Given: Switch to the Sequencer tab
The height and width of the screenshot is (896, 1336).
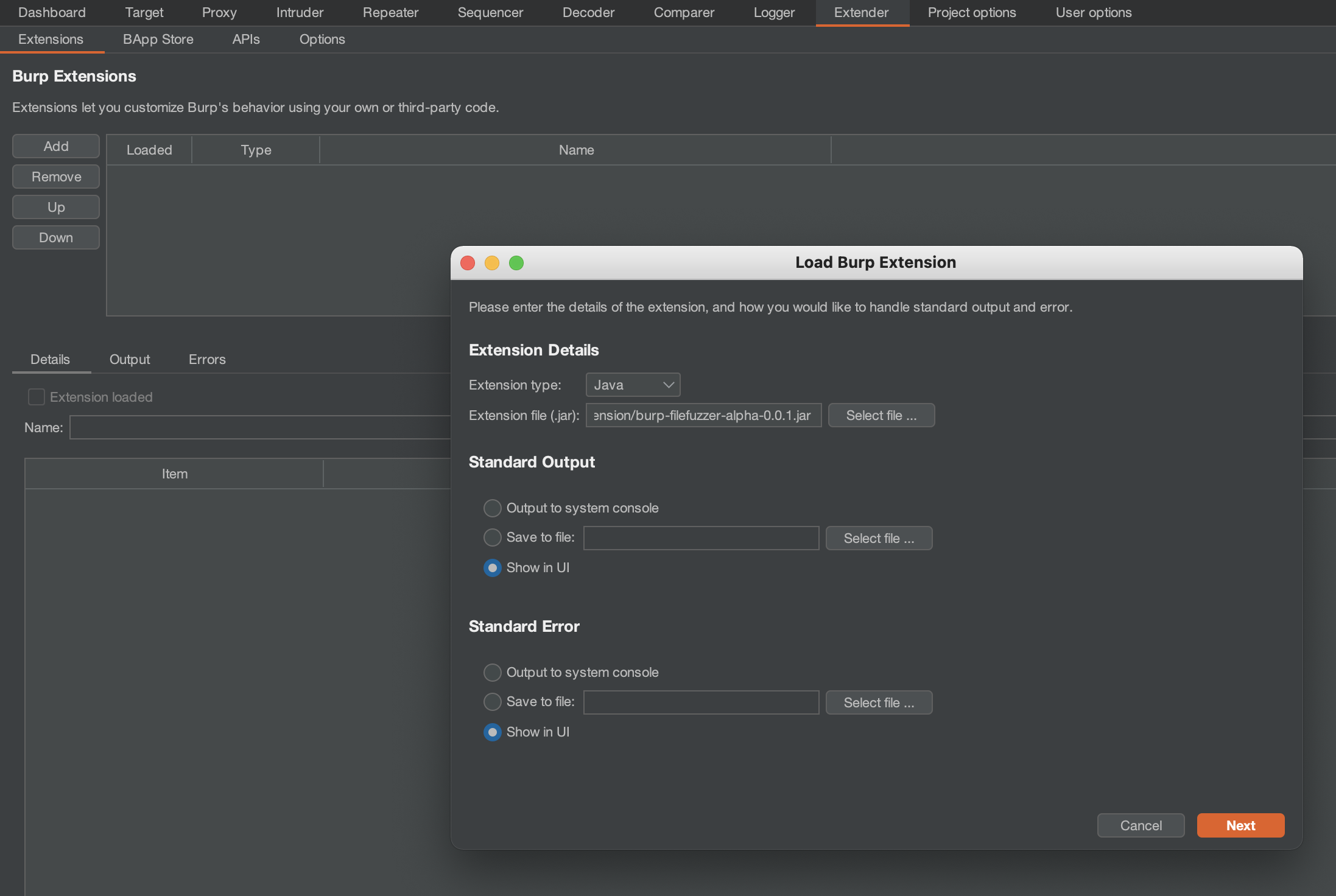Looking at the screenshot, I should 490,12.
